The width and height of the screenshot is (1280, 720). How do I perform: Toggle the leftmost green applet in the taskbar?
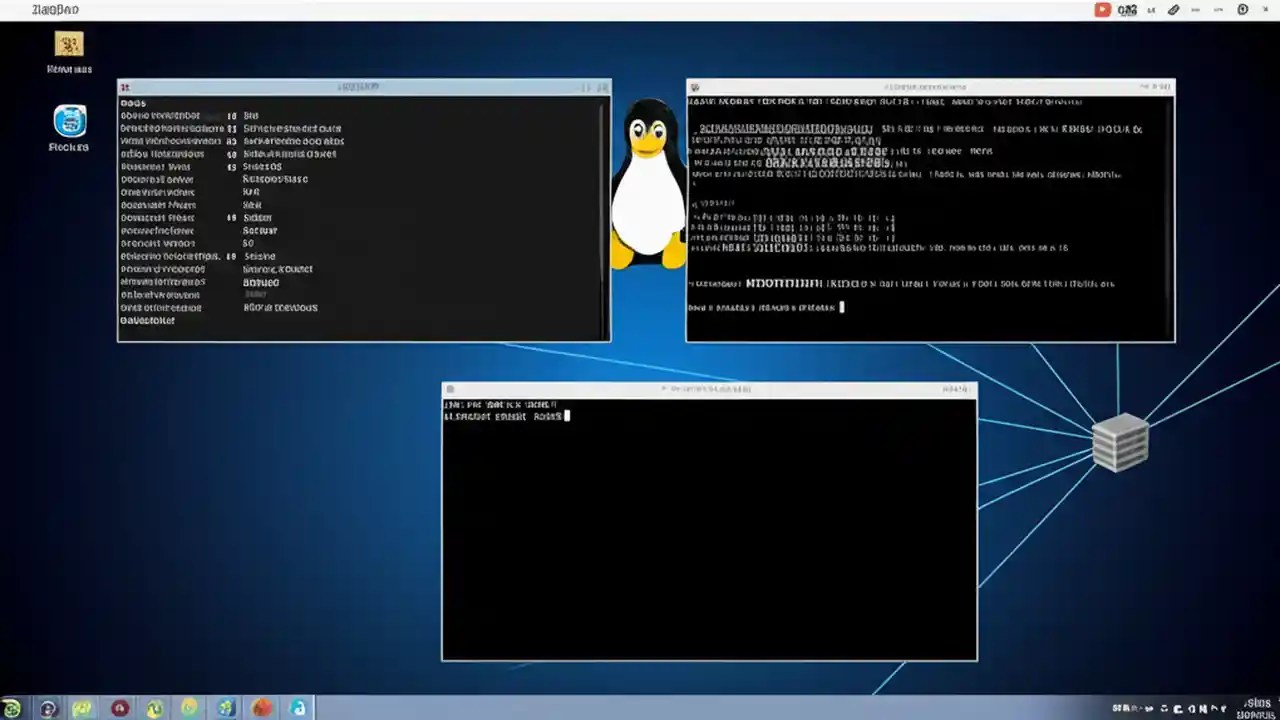click(x=14, y=708)
